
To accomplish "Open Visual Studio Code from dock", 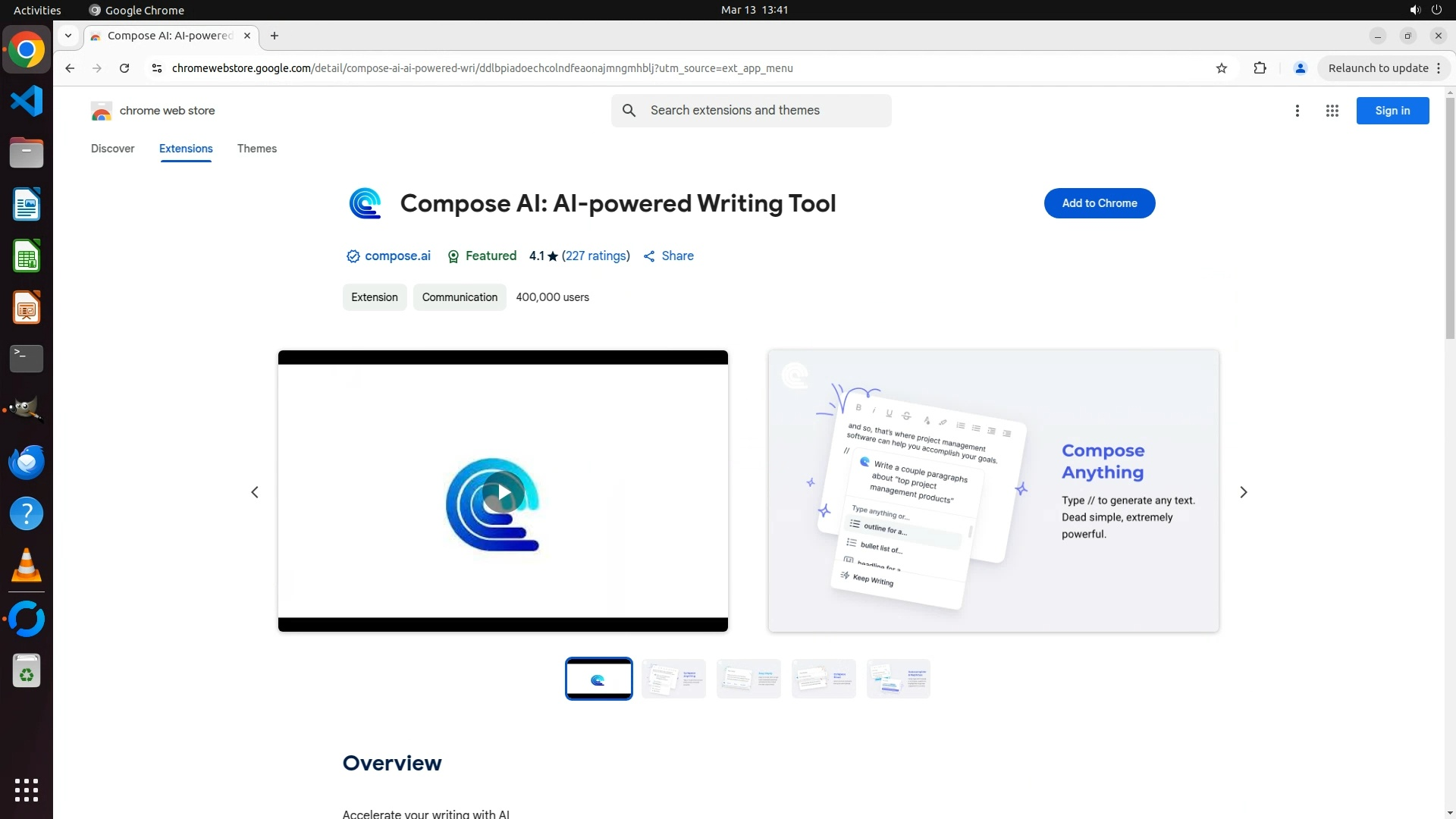I will [x=27, y=101].
